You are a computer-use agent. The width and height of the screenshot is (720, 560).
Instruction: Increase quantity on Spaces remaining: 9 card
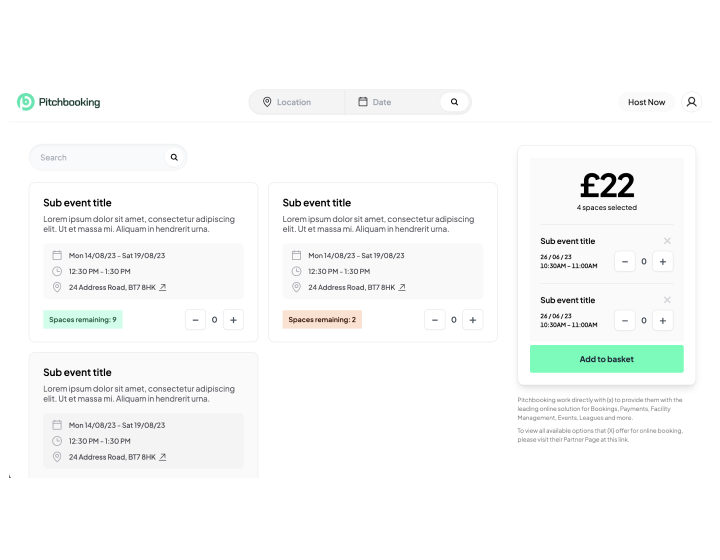233,320
